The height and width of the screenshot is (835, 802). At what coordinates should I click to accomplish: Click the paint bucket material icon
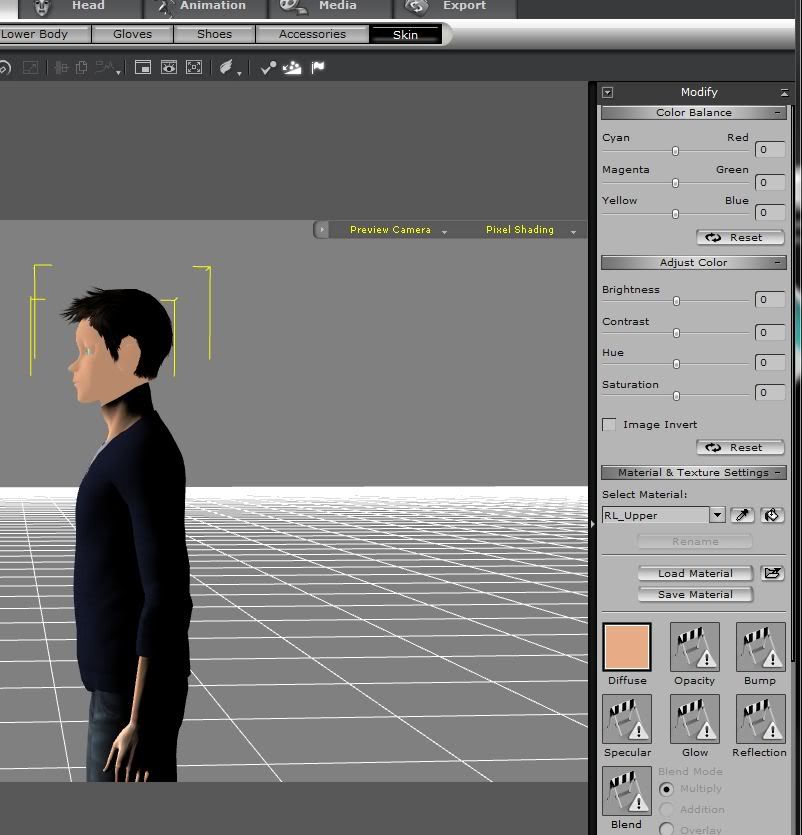771,515
